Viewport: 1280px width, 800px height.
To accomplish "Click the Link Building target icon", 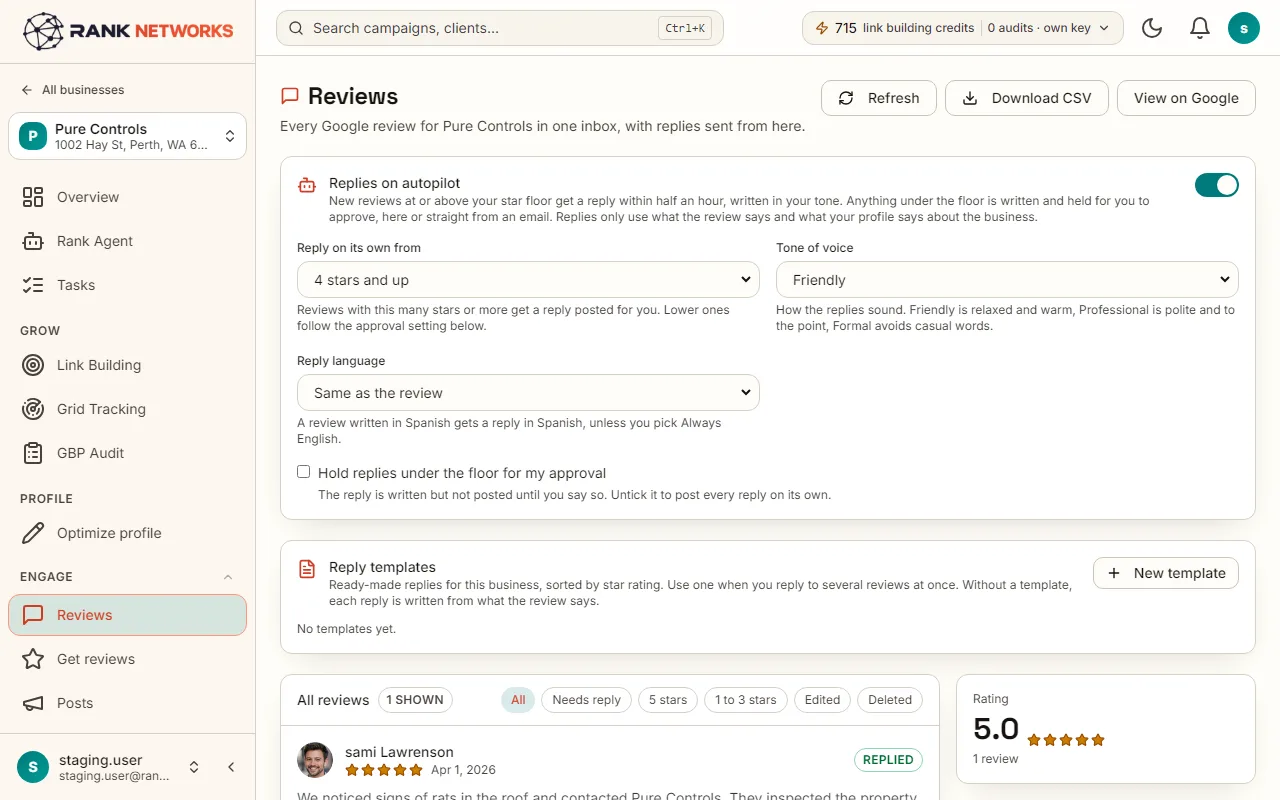I will tap(33, 365).
